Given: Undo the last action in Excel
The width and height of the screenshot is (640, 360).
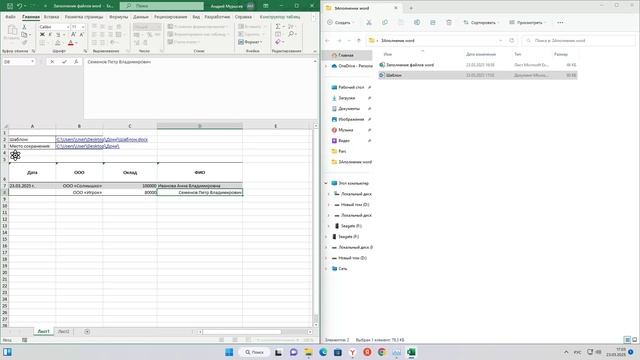Looking at the screenshot, I should pyautogui.click(x=19, y=6).
